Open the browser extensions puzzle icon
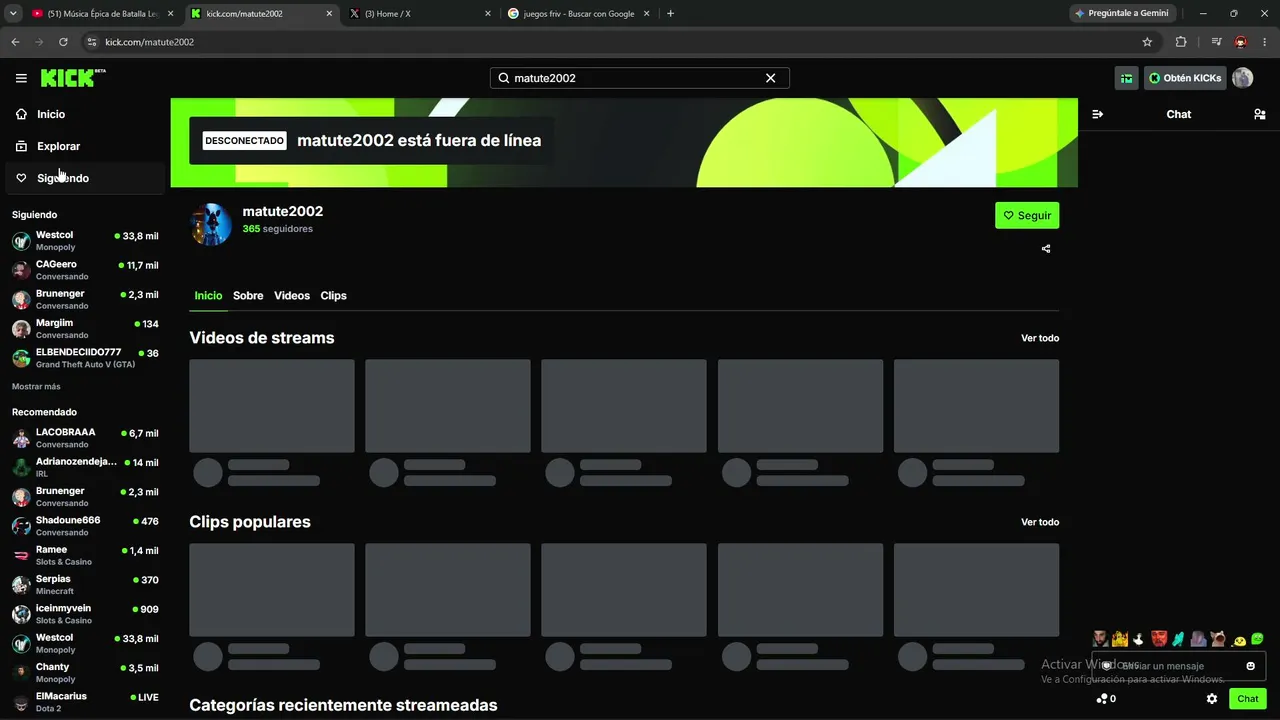The image size is (1280, 720). tap(1181, 42)
